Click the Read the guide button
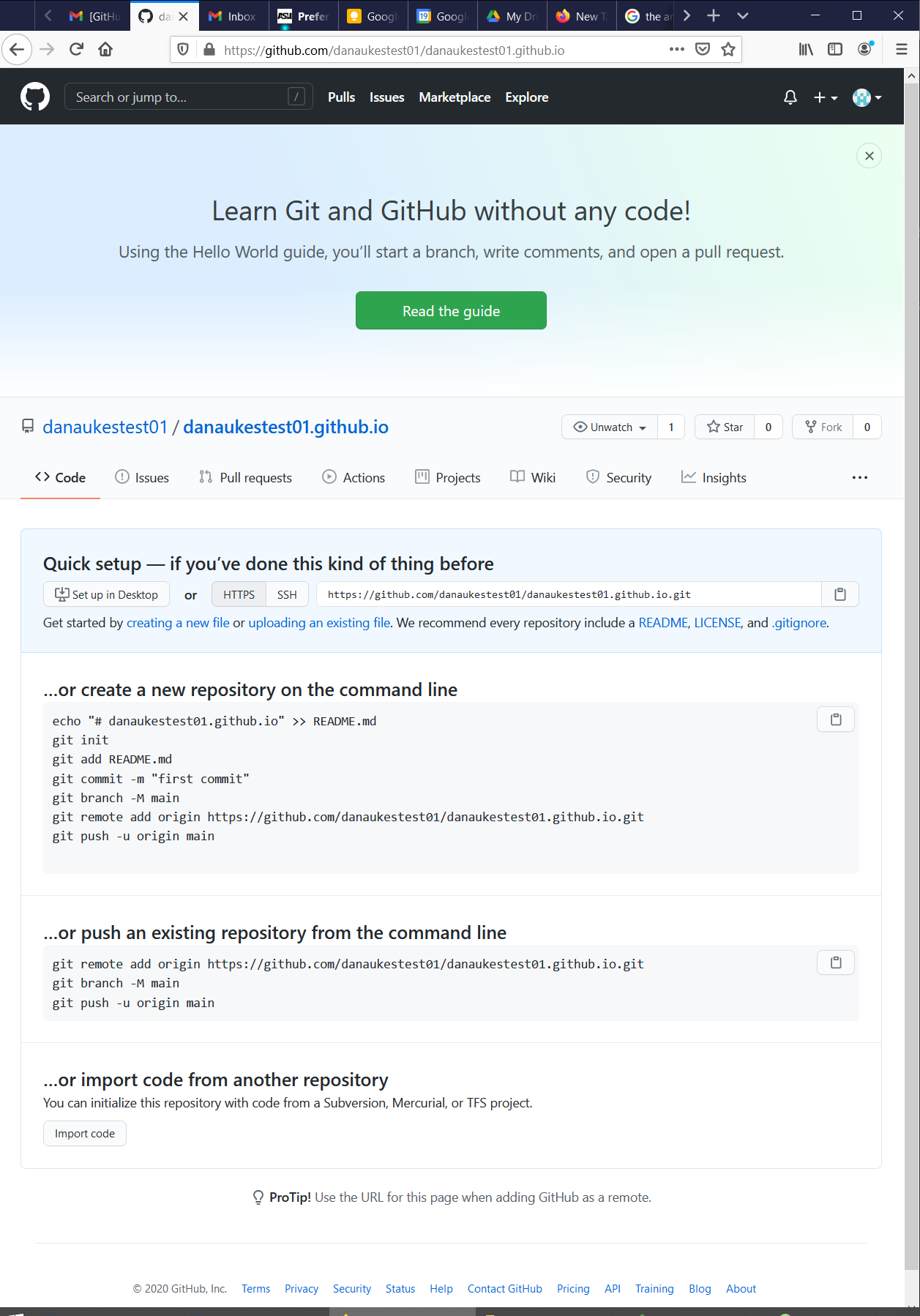Viewport: 920px width, 1316px height. click(x=451, y=310)
